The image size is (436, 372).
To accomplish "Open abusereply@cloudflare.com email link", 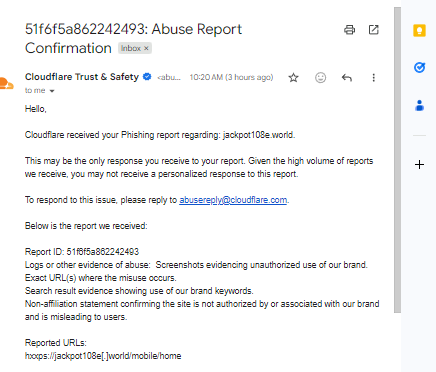I will [233, 200].
